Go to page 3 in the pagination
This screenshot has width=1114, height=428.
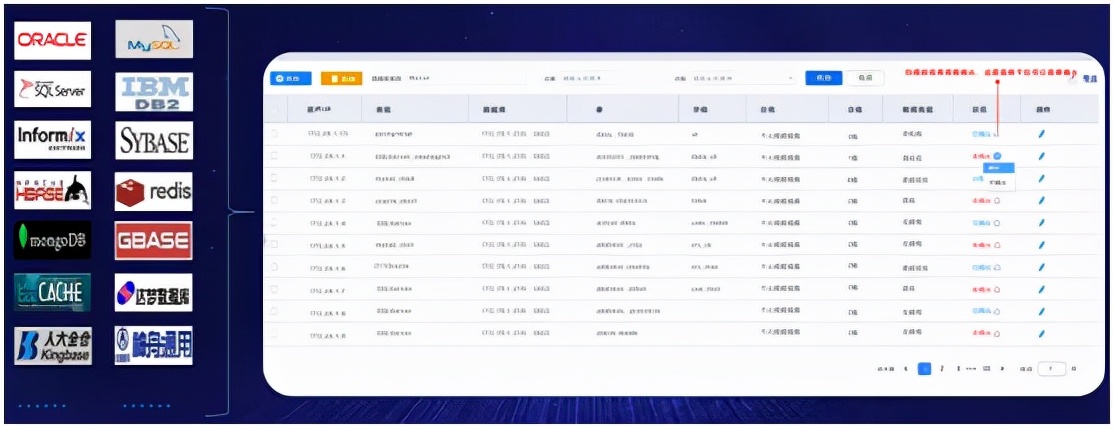point(958,369)
